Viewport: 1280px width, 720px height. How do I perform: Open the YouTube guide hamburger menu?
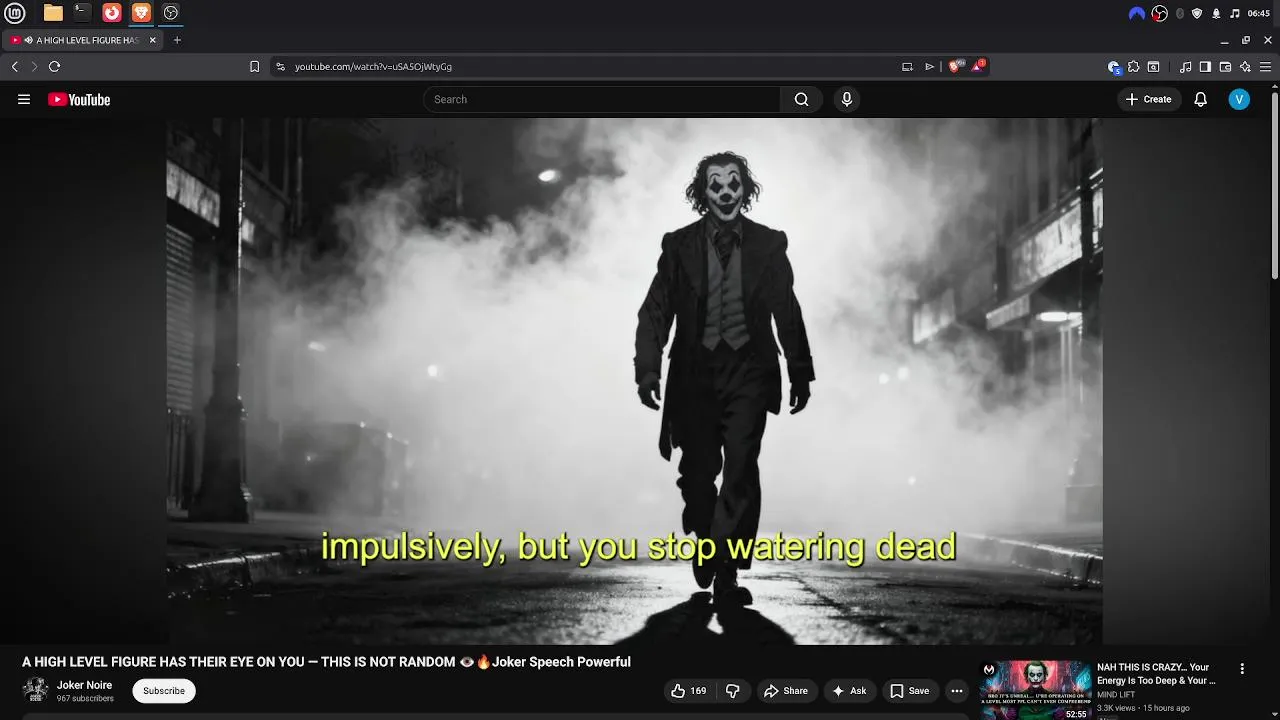click(x=24, y=99)
